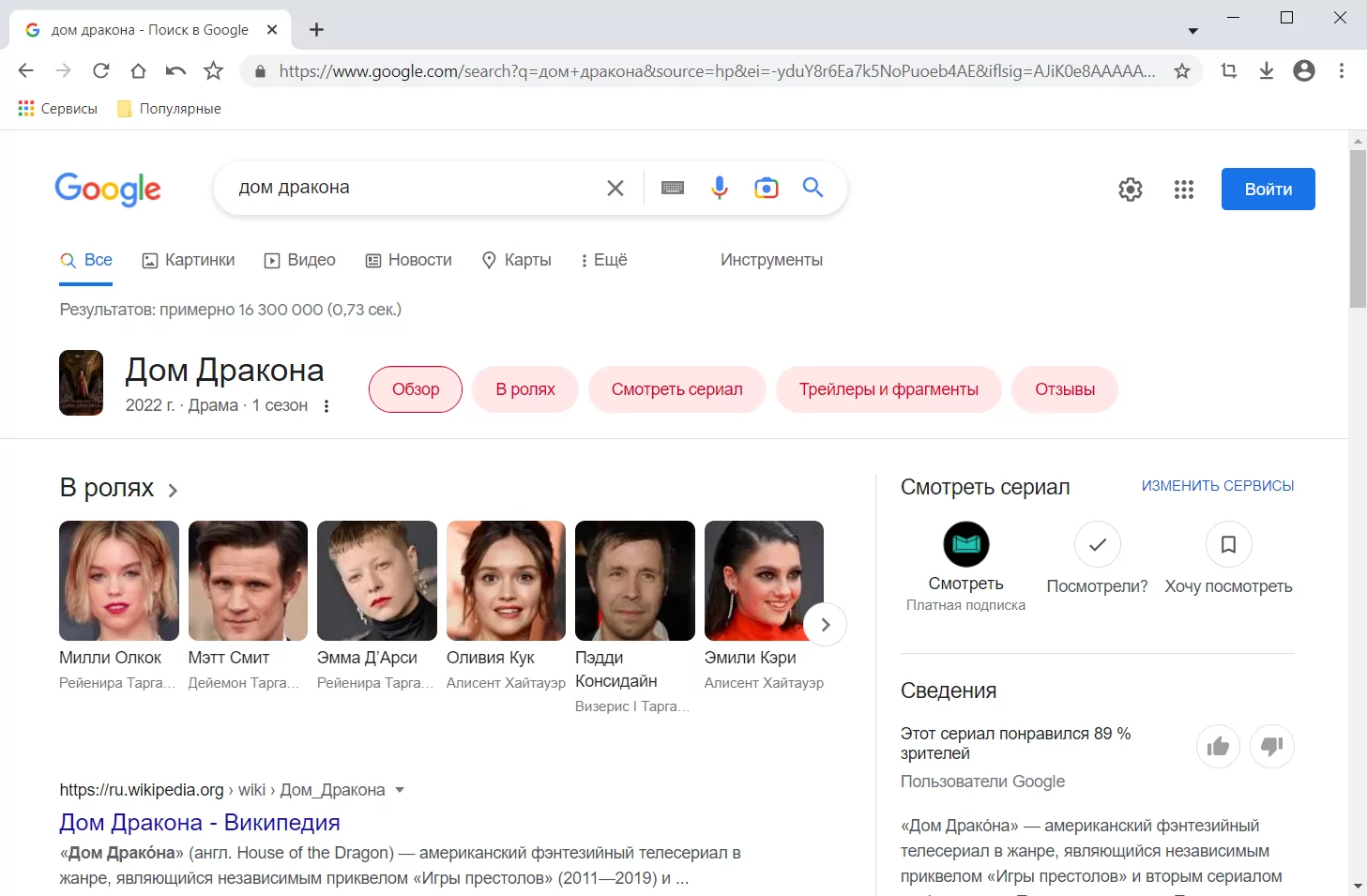Close the дом дракона browser tab
This screenshot has height=896, width=1367.
272,30
